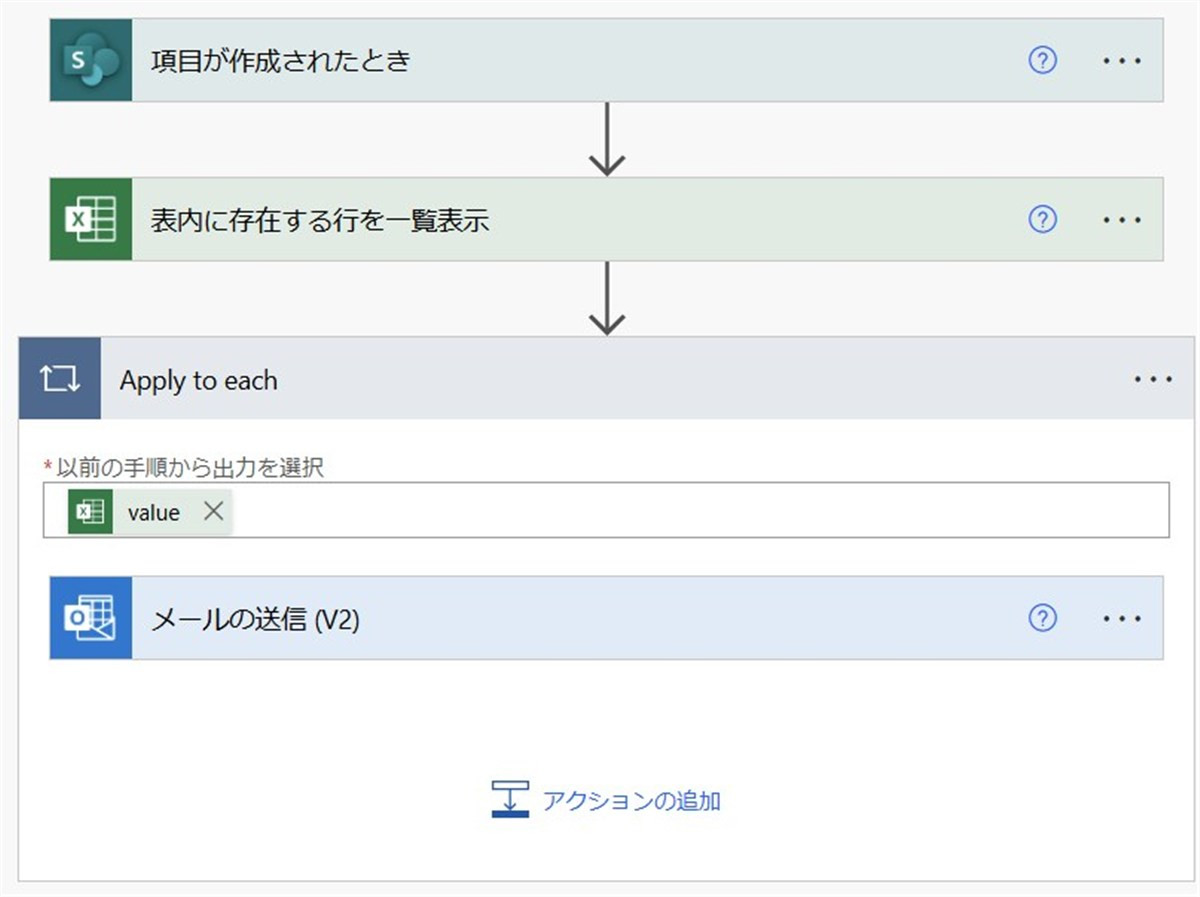Remove the value token with its X
The image size is (1200, 897).
click(213, 511)
